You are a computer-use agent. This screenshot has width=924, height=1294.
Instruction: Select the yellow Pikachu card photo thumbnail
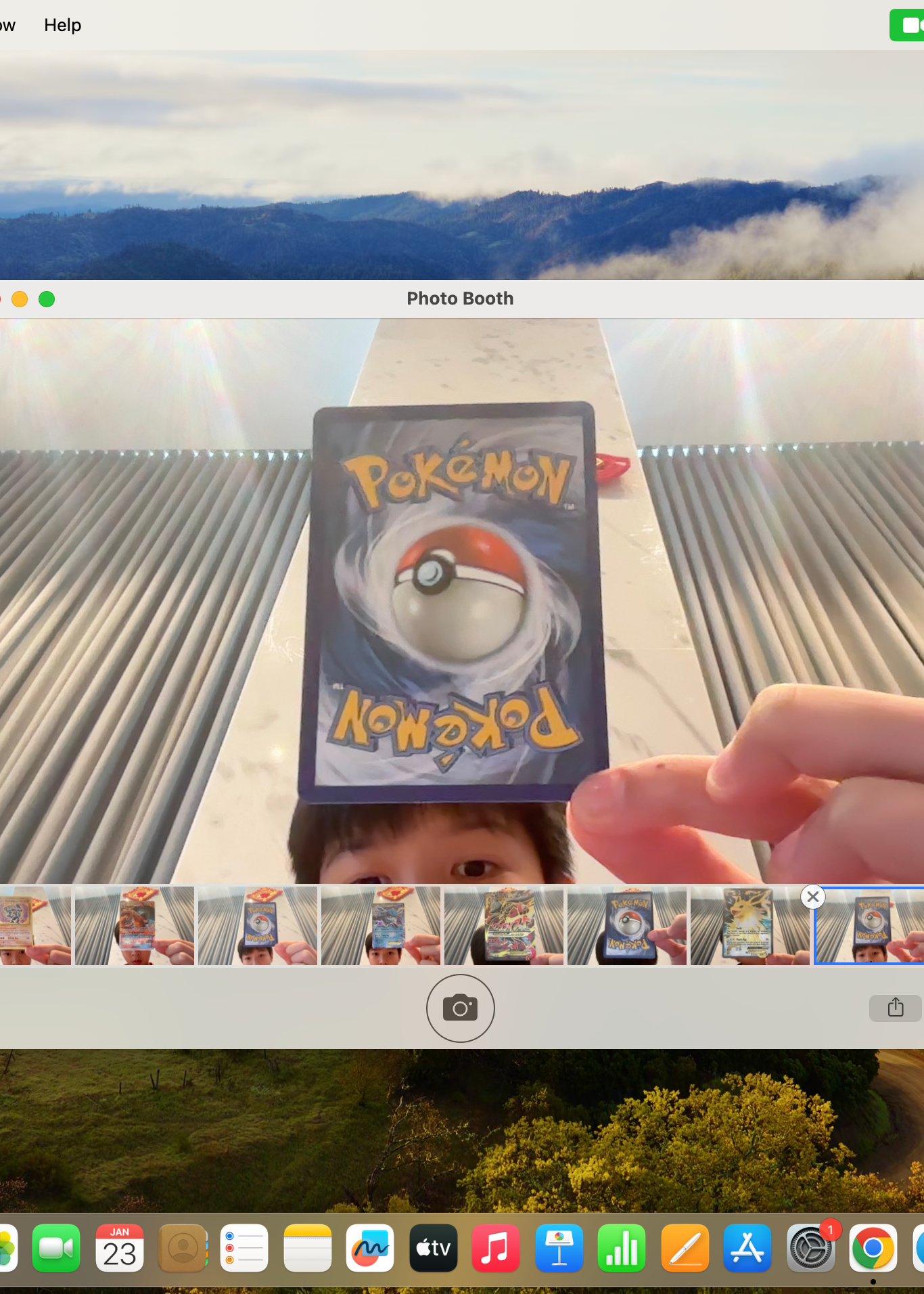749,925
